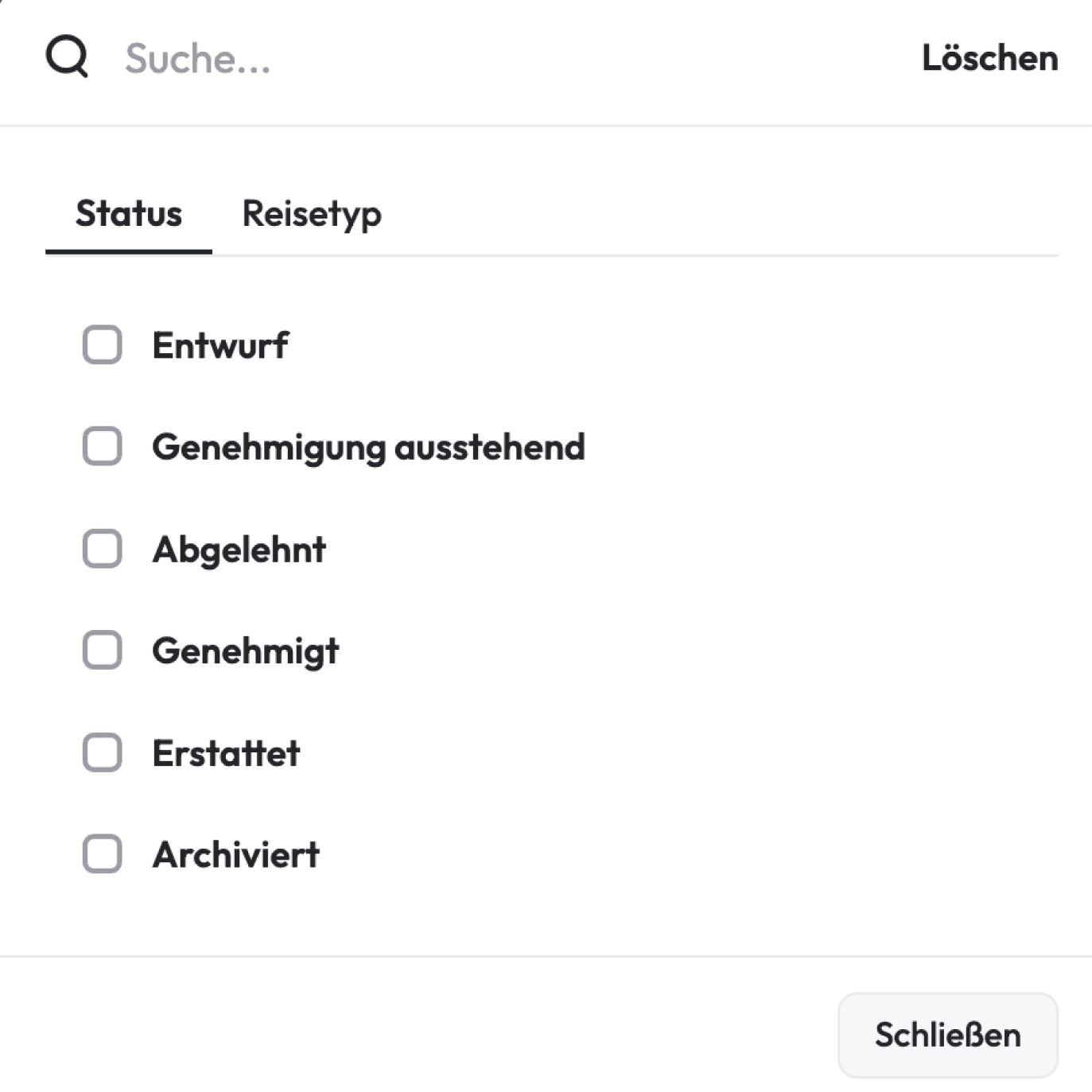Check the Archiviert checkbox
Image resolution: width=1092 pixels, height=1092 pixels.
pos(100,855)
